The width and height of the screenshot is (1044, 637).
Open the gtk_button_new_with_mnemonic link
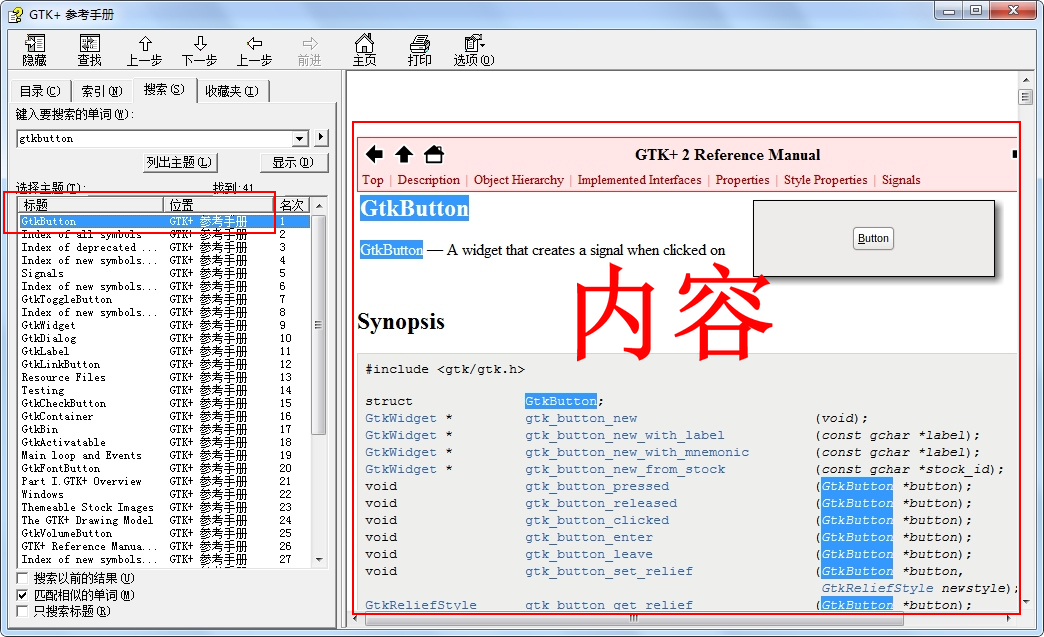coord(637,452)
